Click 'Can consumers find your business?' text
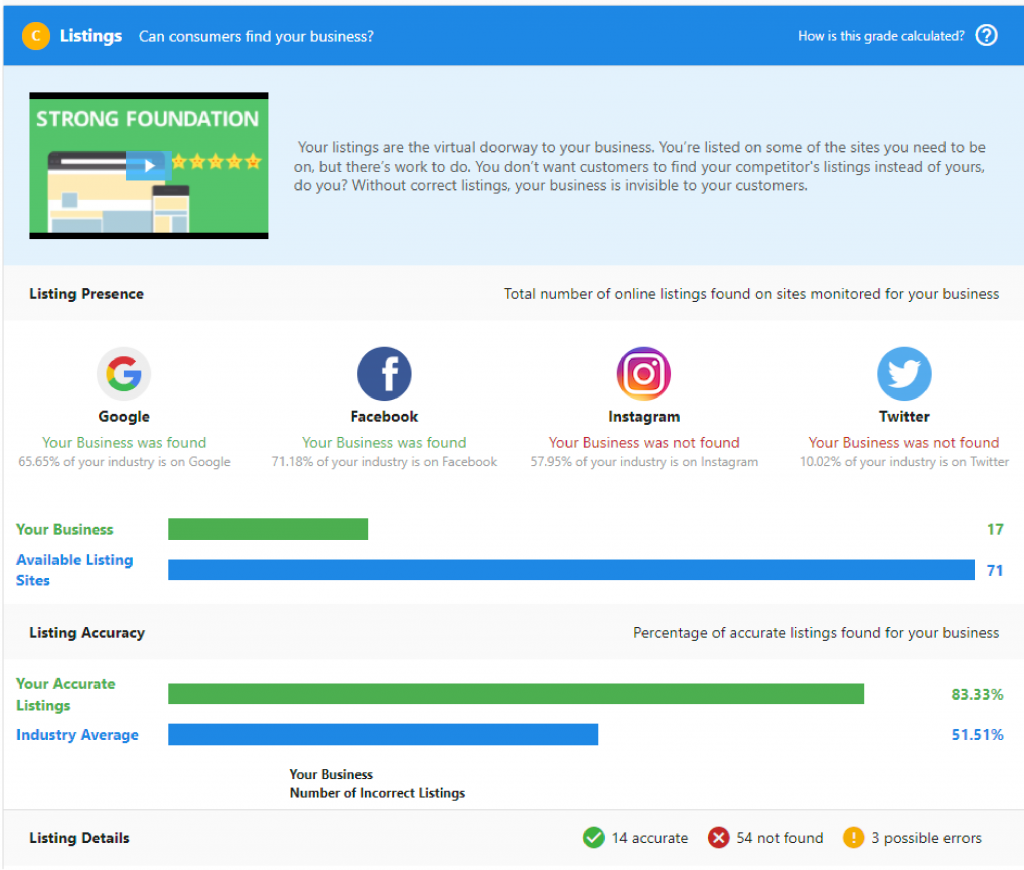 [x=256, y=37]
